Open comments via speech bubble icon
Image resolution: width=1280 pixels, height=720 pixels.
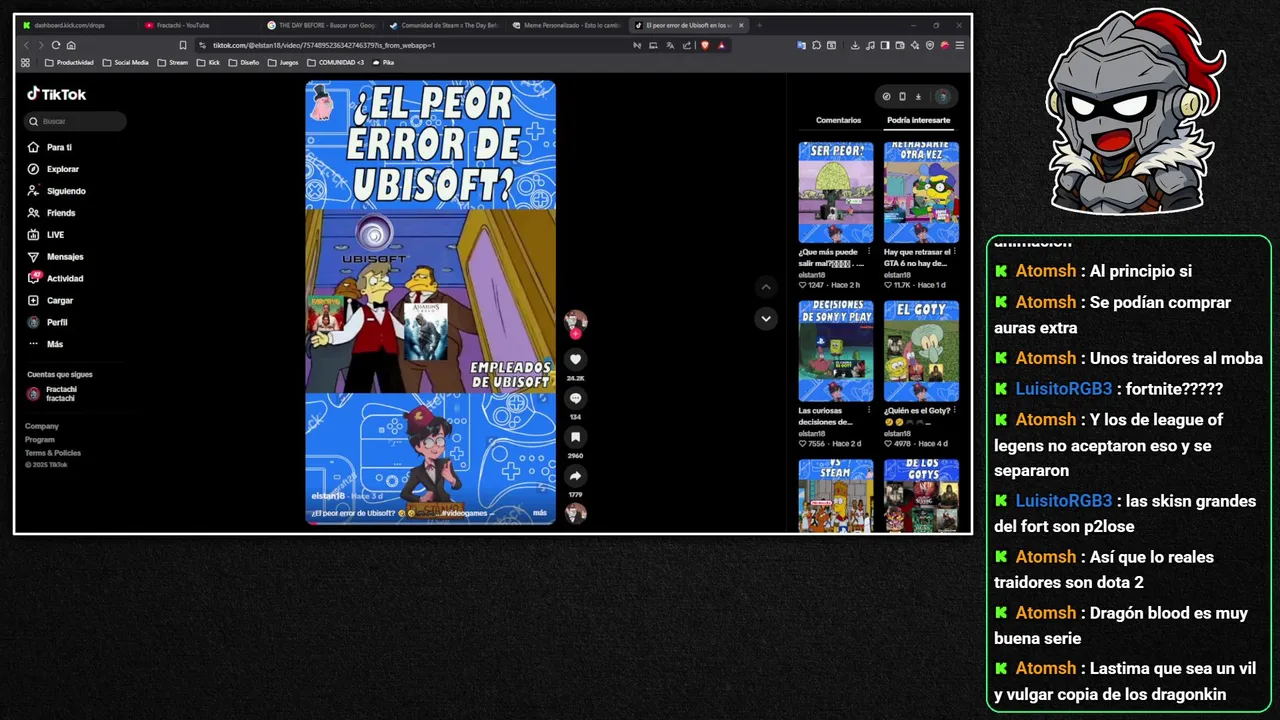pos(575,398)
